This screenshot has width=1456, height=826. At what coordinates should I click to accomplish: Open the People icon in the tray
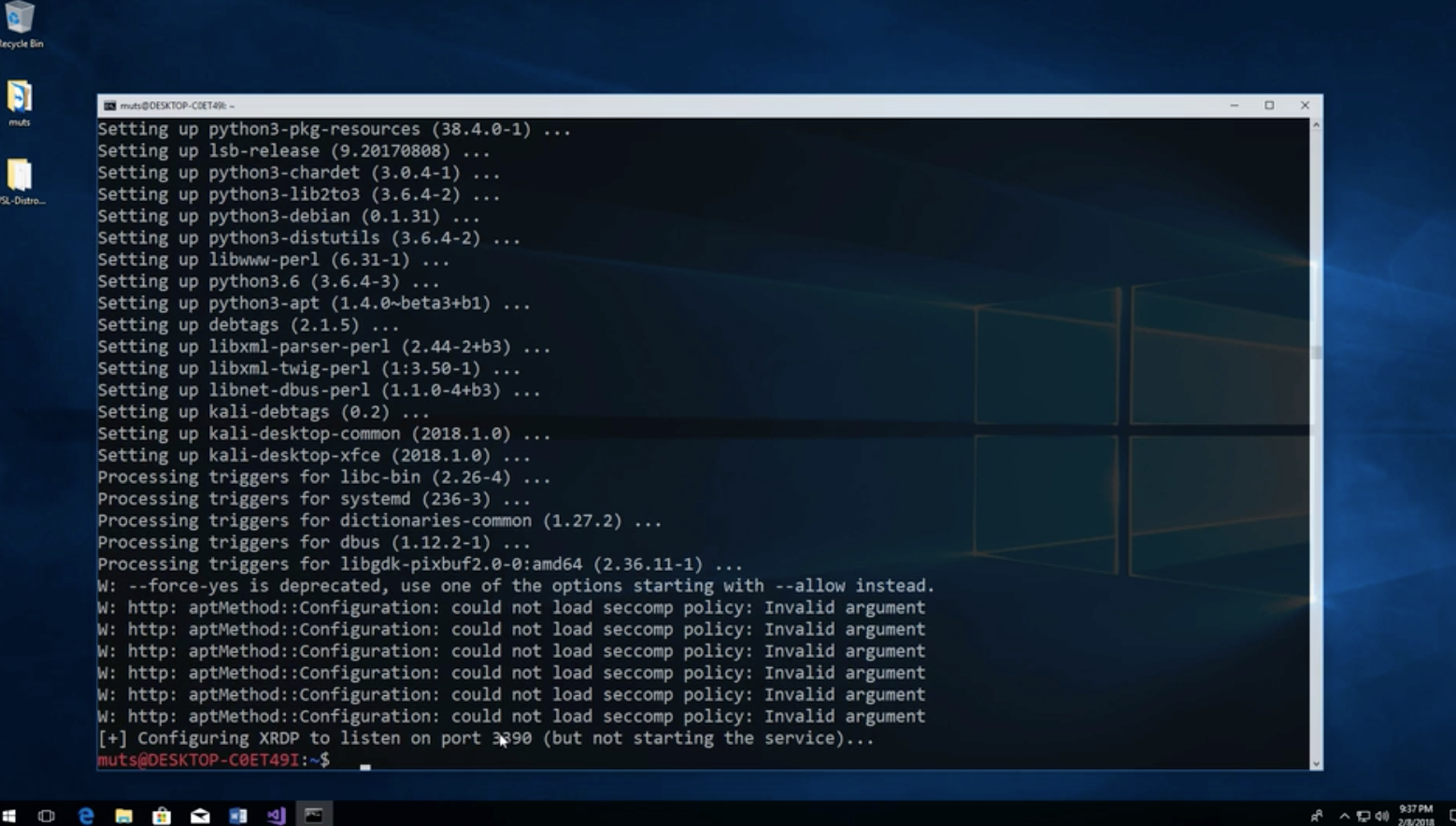(1317, 816)
